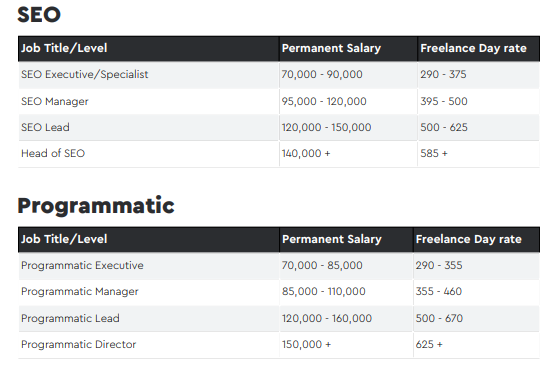This screenshot has height=372, width=550.
Task: Click the 95,000 - 120,000 salary value
Action: (324, 101)
